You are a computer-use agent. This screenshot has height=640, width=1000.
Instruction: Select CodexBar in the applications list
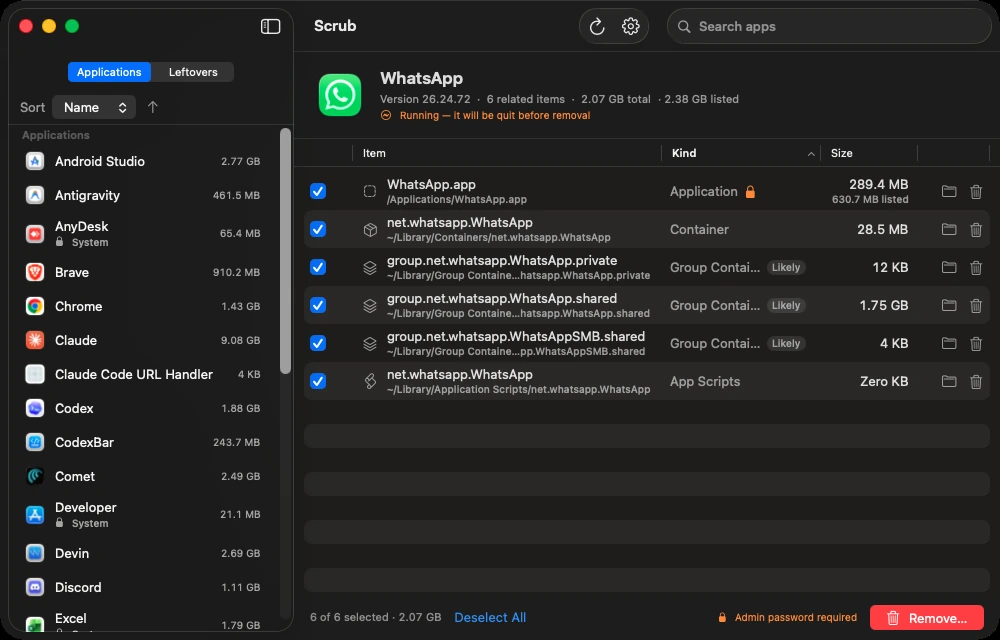coord(144,442)
